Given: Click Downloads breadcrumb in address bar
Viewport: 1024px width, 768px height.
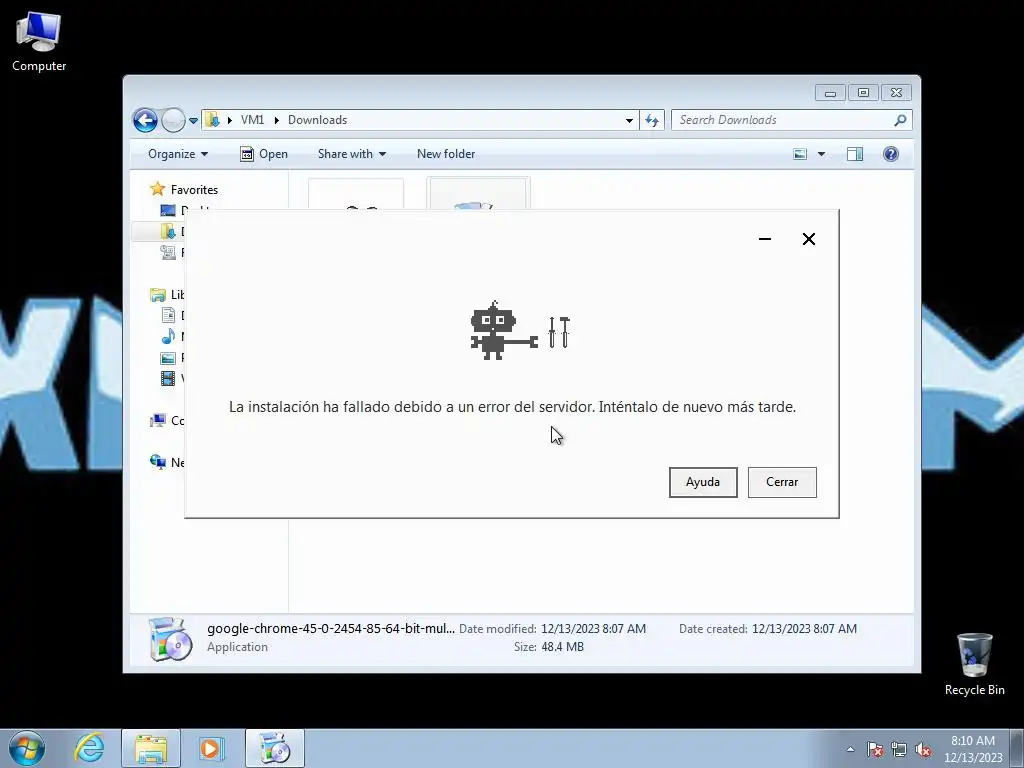Looking at the screenshot, I should (317, 120).
